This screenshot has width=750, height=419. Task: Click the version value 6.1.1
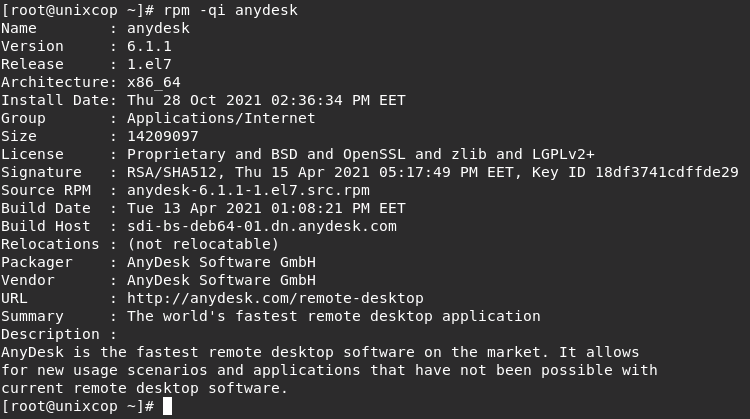click(149, 46)
